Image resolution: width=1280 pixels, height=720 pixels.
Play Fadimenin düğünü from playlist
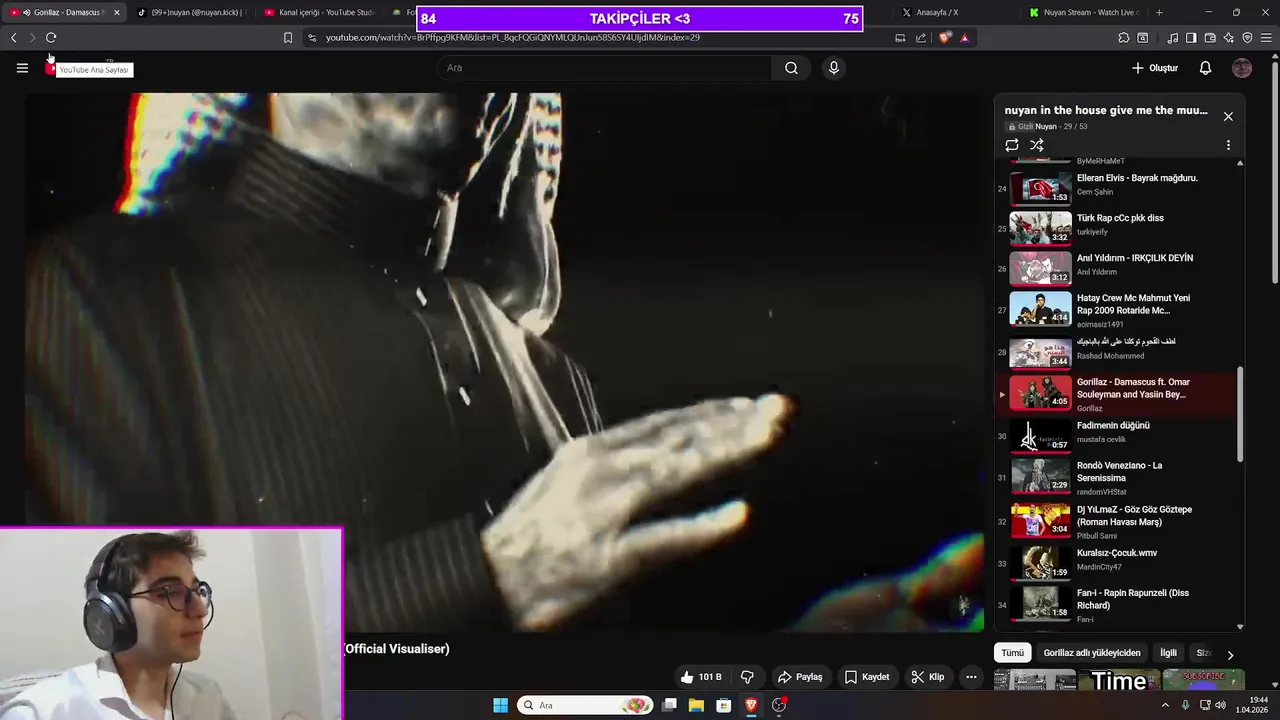(x=1118, y=435)
